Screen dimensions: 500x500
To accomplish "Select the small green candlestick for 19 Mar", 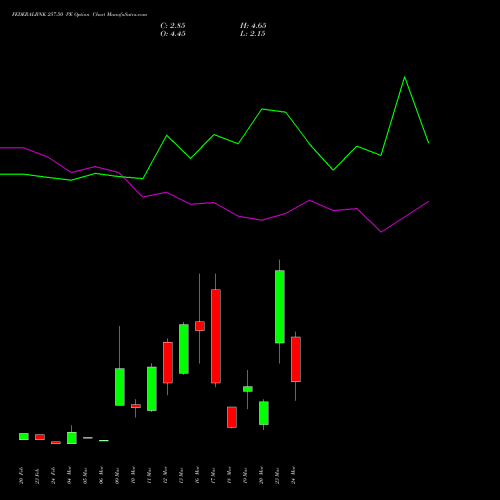I will tap(248, 389).
